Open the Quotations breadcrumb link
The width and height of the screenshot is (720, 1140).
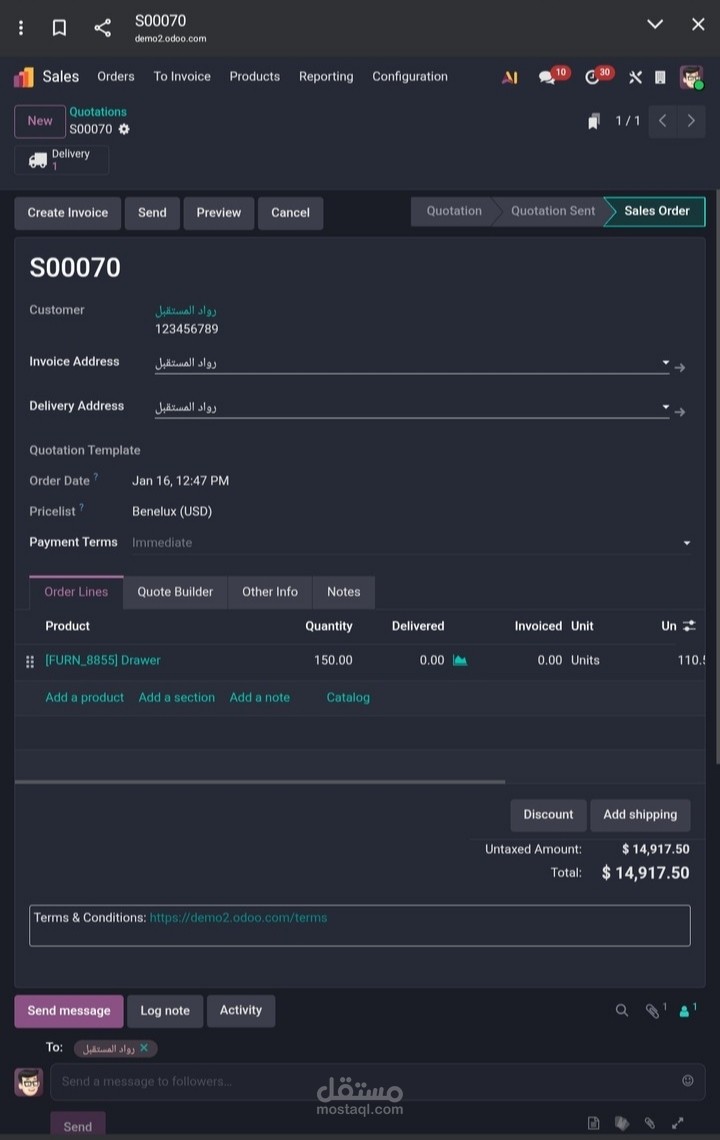pos(98,112)
